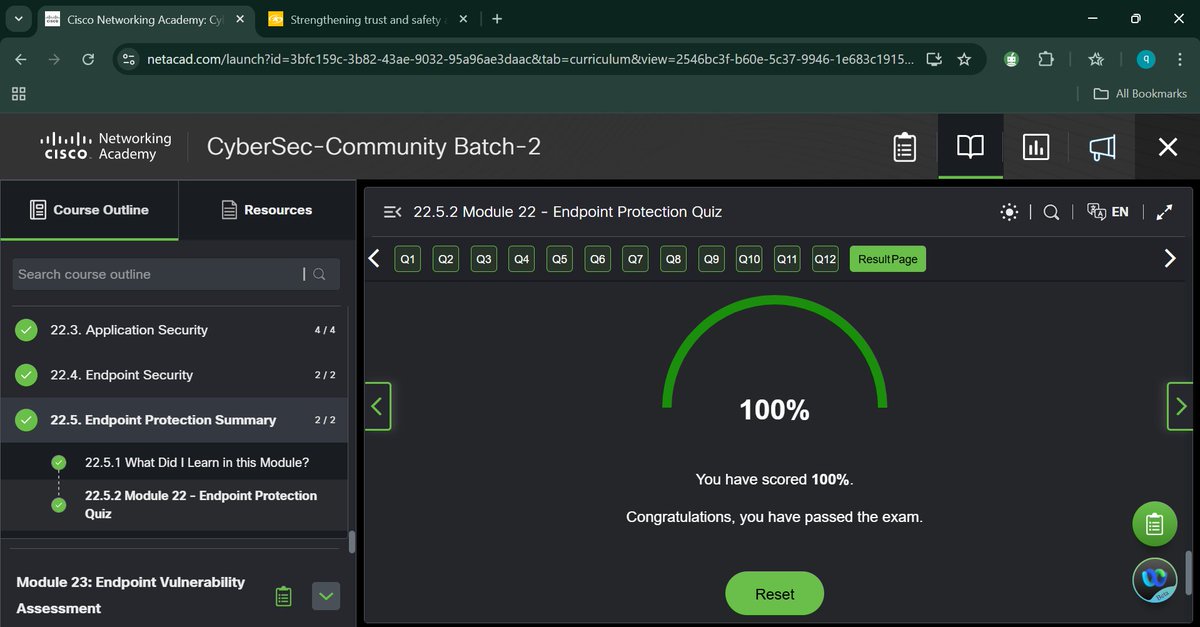The height and width of the screenshot is (627, 1200).
Task: Open quiz search with the magnifier icon
Action: [x=1050, y=212]
